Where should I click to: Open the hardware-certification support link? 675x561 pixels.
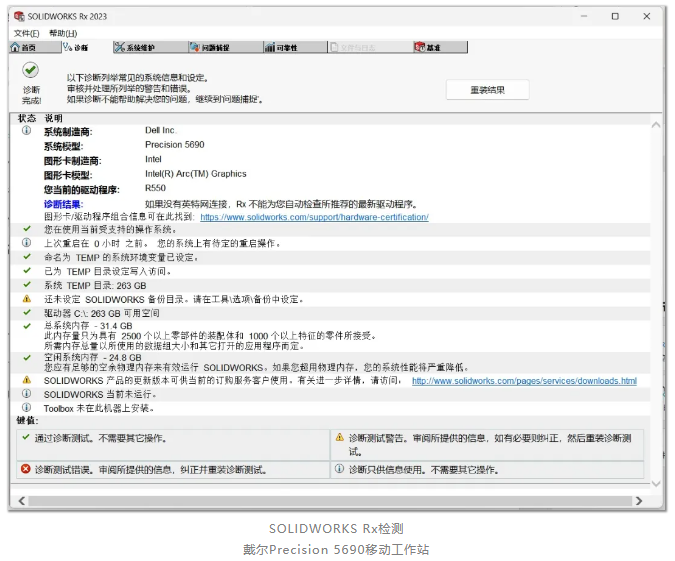pyautogui.click(x=314, y=217)
